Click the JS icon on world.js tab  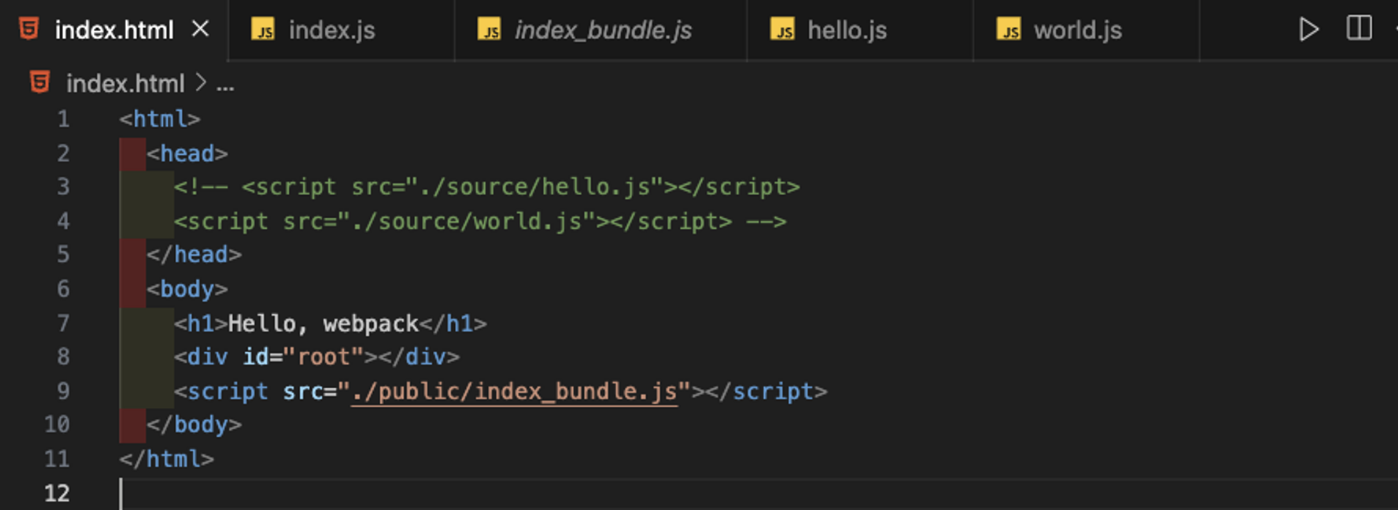[1009, 30]
